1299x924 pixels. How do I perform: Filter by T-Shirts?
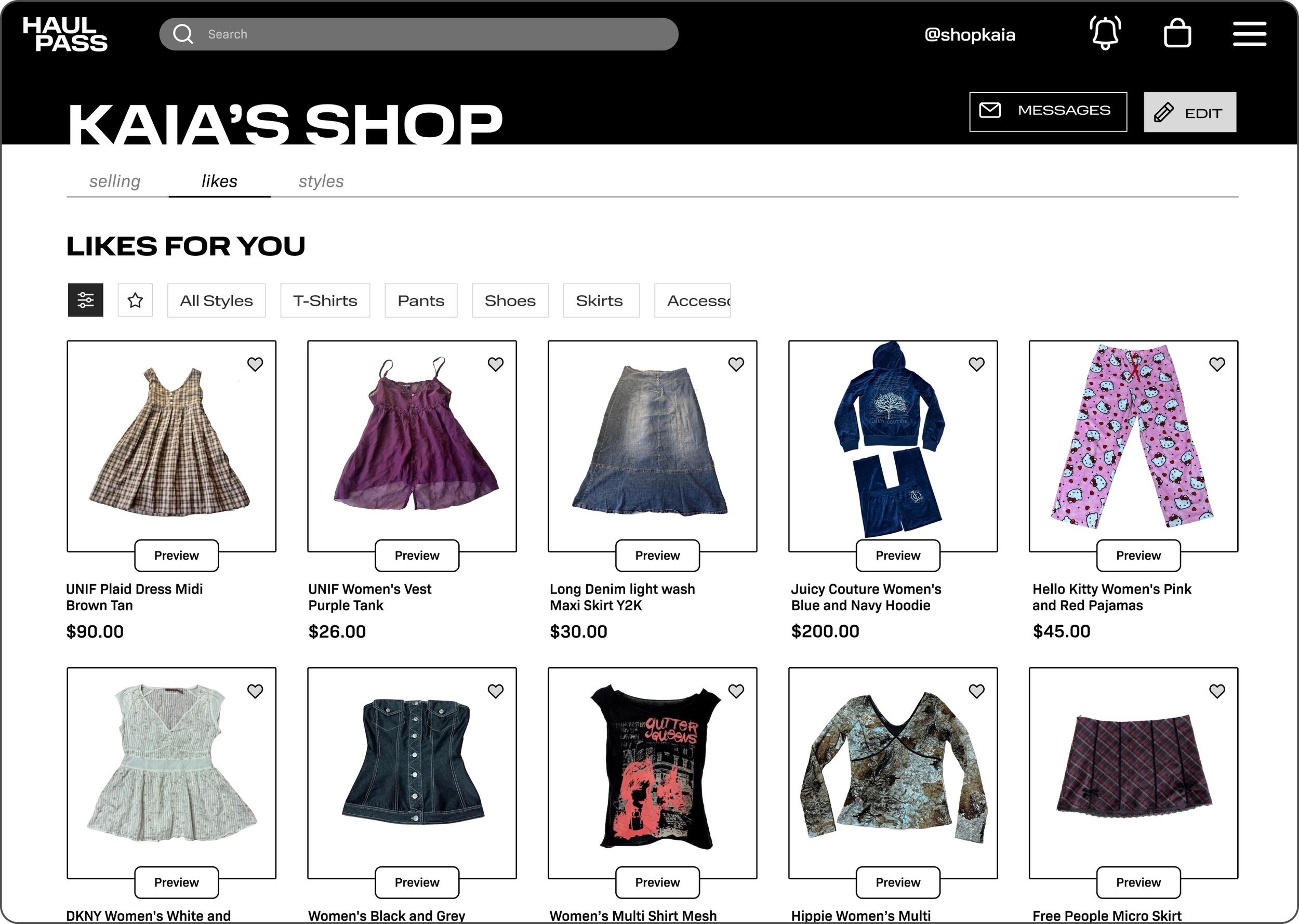click(325, 300)
